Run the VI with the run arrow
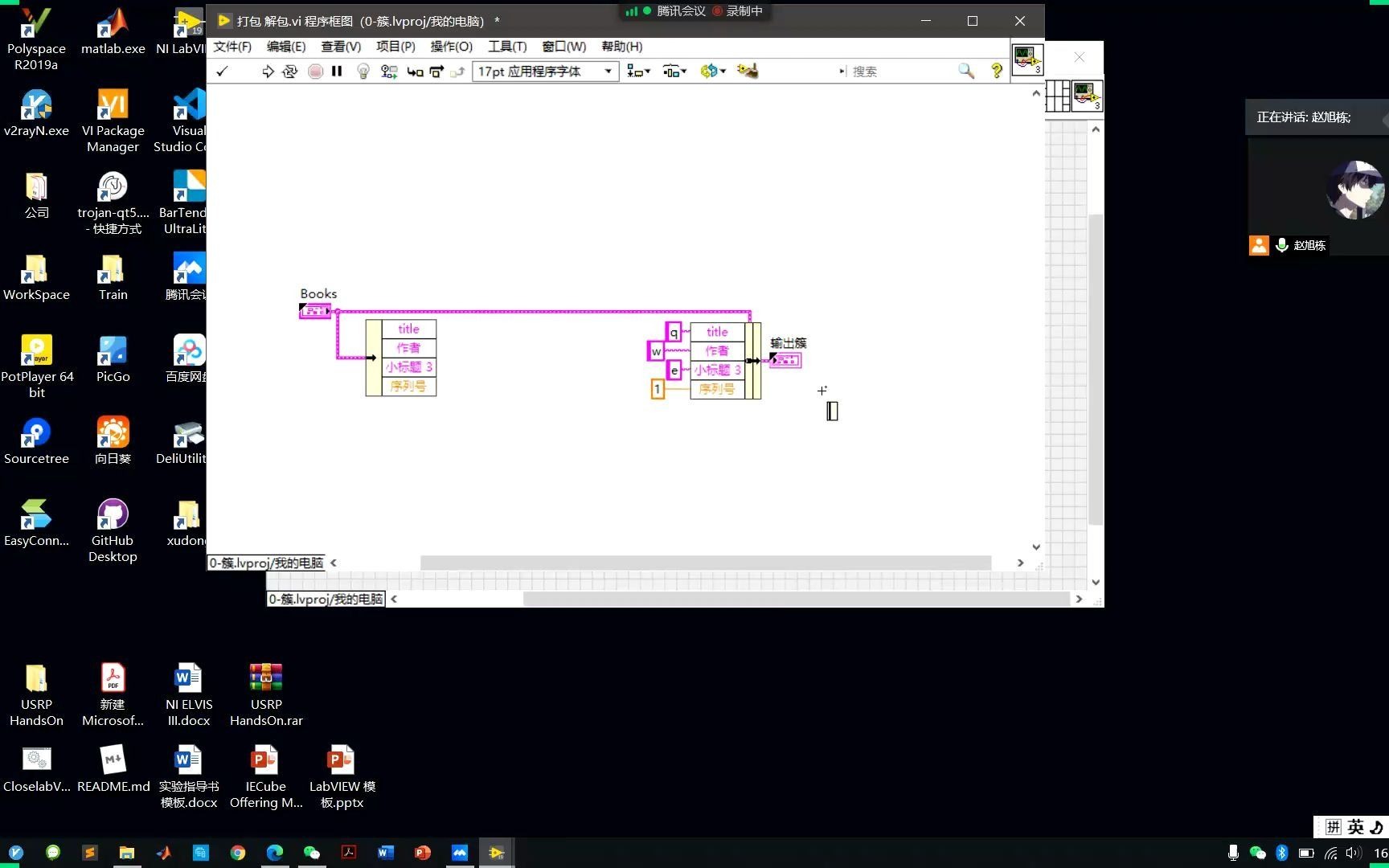Viewport: 1389px width, 868px height. tap(268, 71)
